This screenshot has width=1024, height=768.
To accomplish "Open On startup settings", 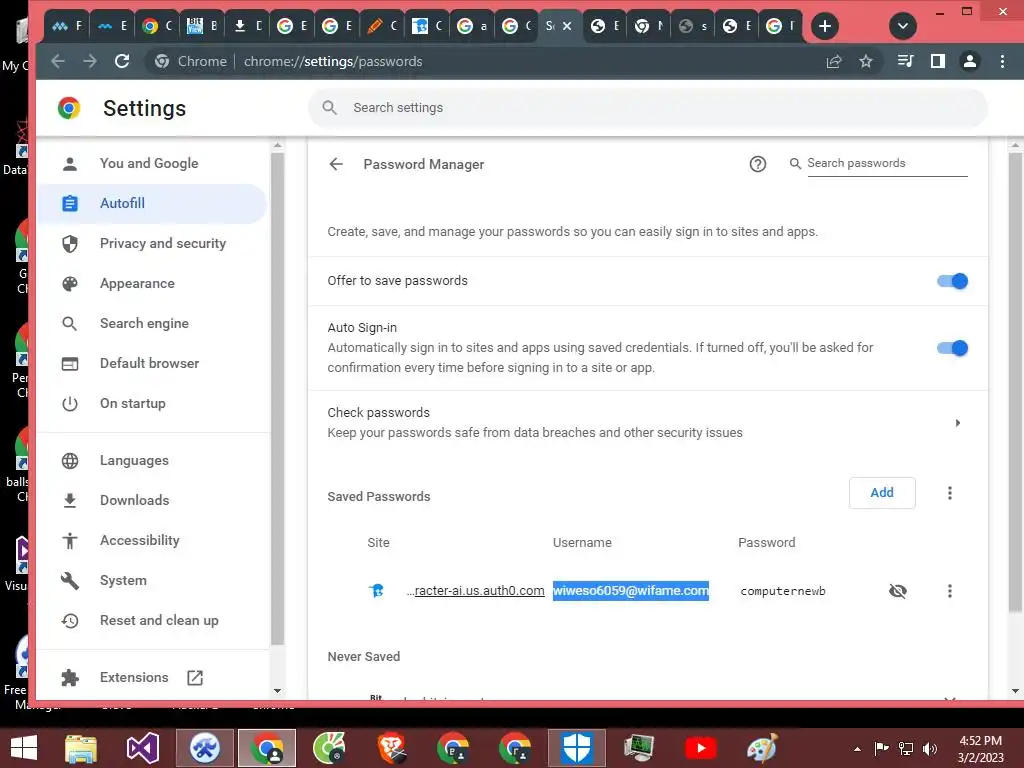I will [x=152, y=404].
